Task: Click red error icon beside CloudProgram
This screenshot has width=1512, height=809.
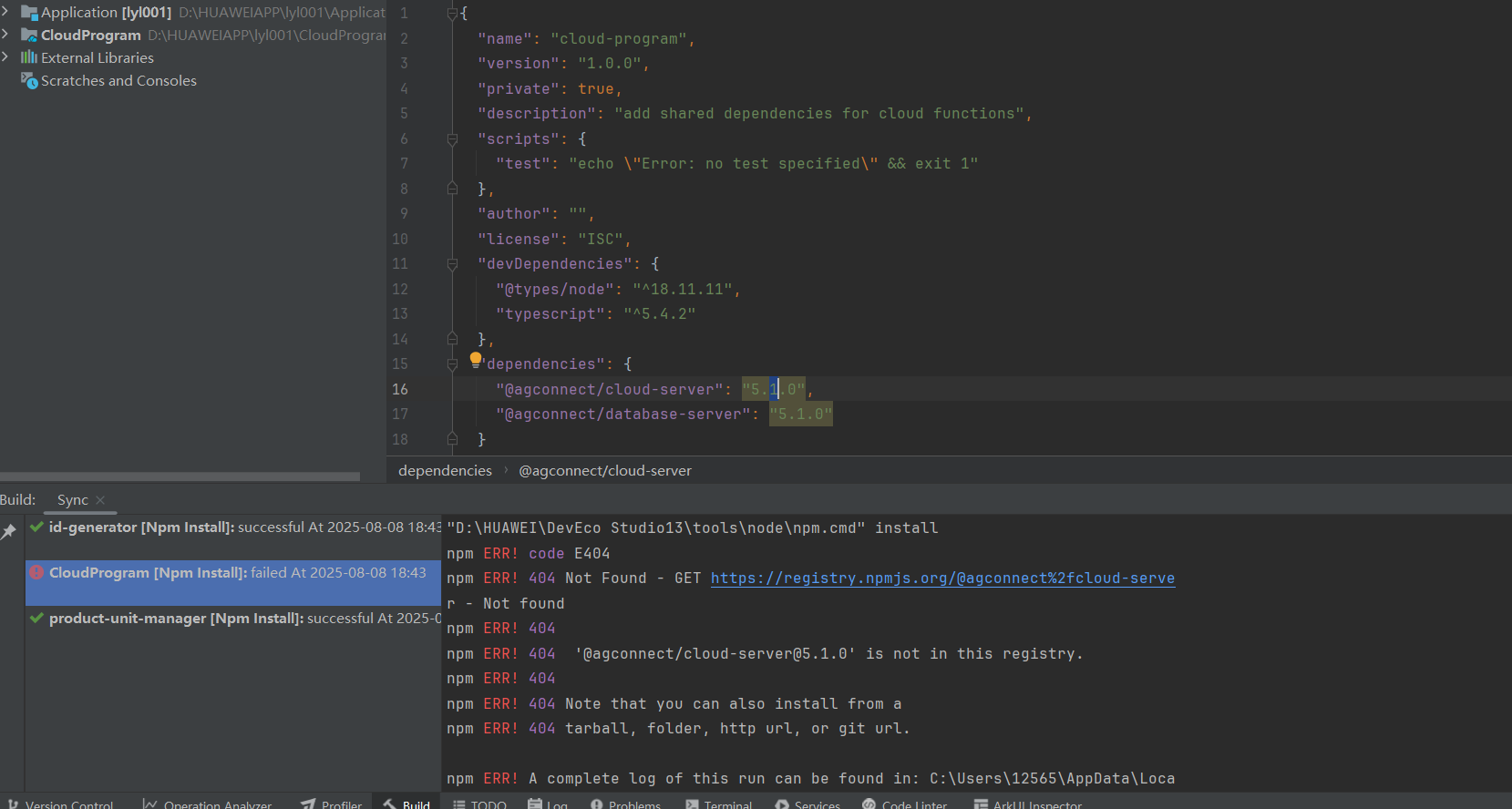Action: tap(36, 572)
